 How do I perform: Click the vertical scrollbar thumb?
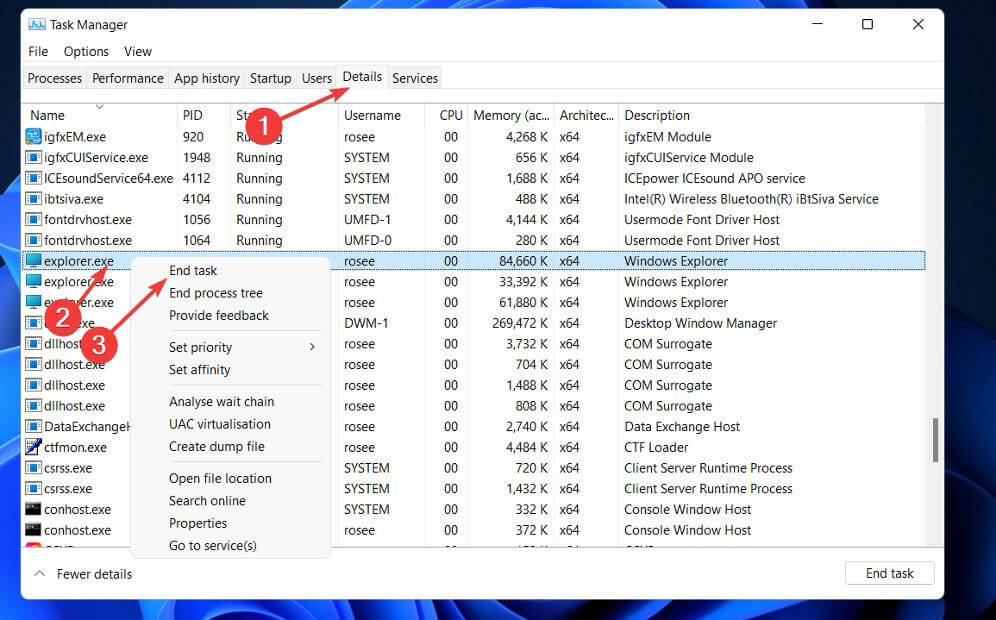click(936, 440)
